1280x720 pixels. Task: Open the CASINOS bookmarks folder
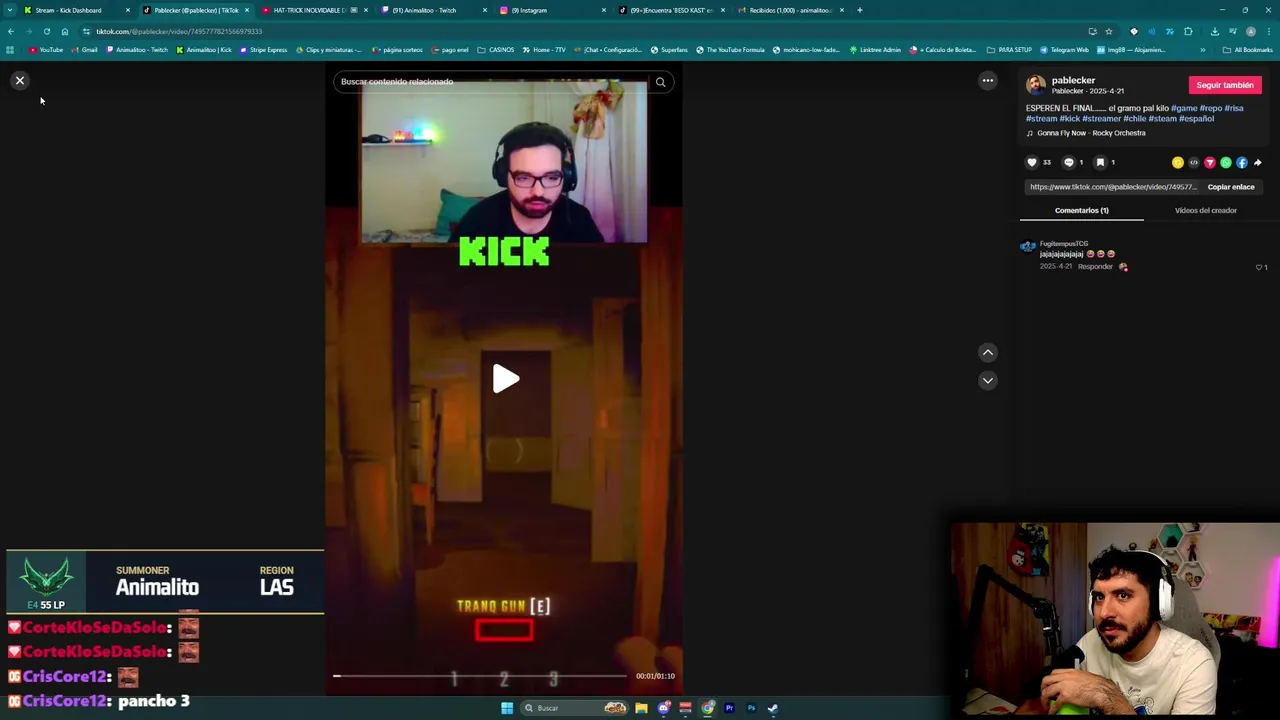[496, 50]
